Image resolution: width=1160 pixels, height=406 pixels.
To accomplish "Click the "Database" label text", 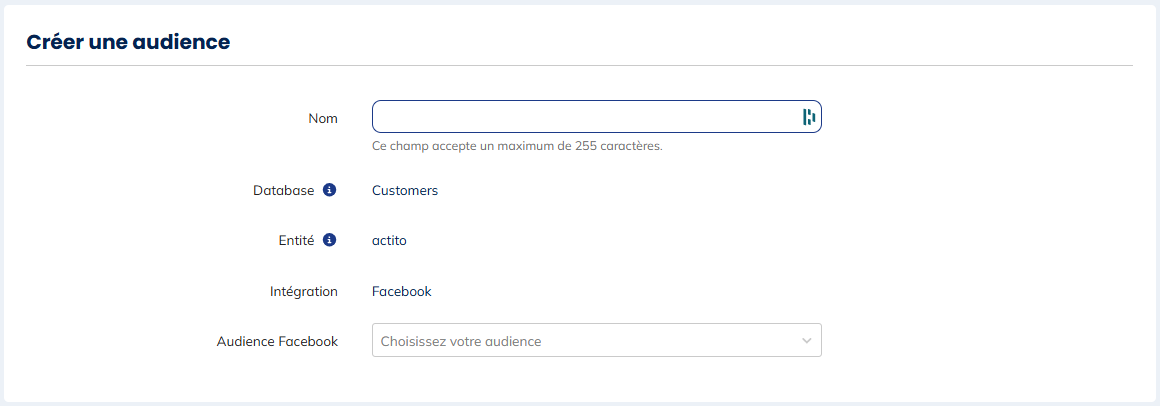I will 284,190.
